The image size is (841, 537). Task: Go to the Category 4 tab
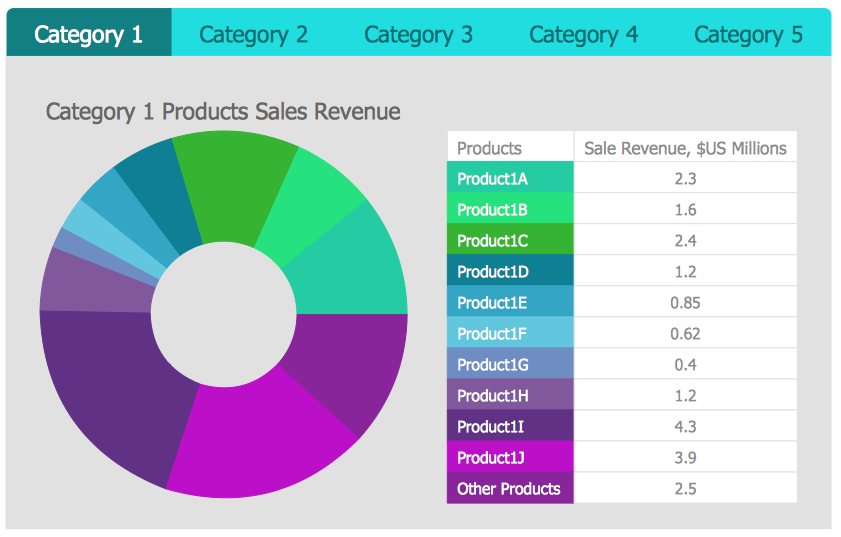(x=583, y=34)
